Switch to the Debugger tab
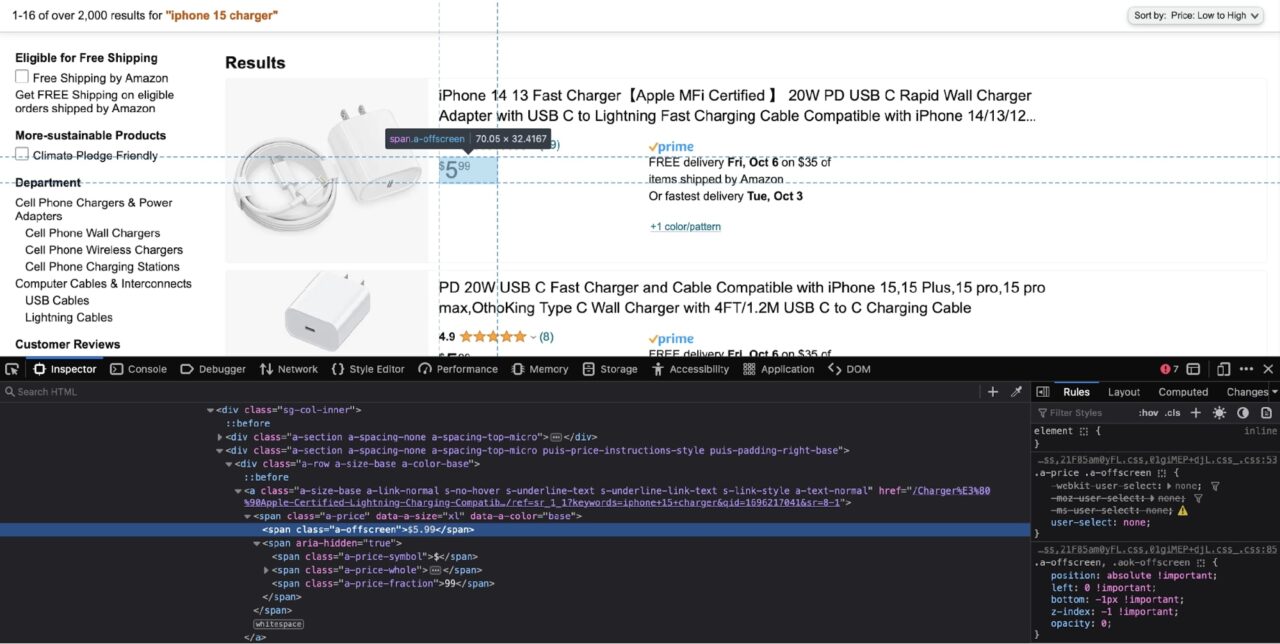Viewport: 1280px width, 644px height. (213, 369)
